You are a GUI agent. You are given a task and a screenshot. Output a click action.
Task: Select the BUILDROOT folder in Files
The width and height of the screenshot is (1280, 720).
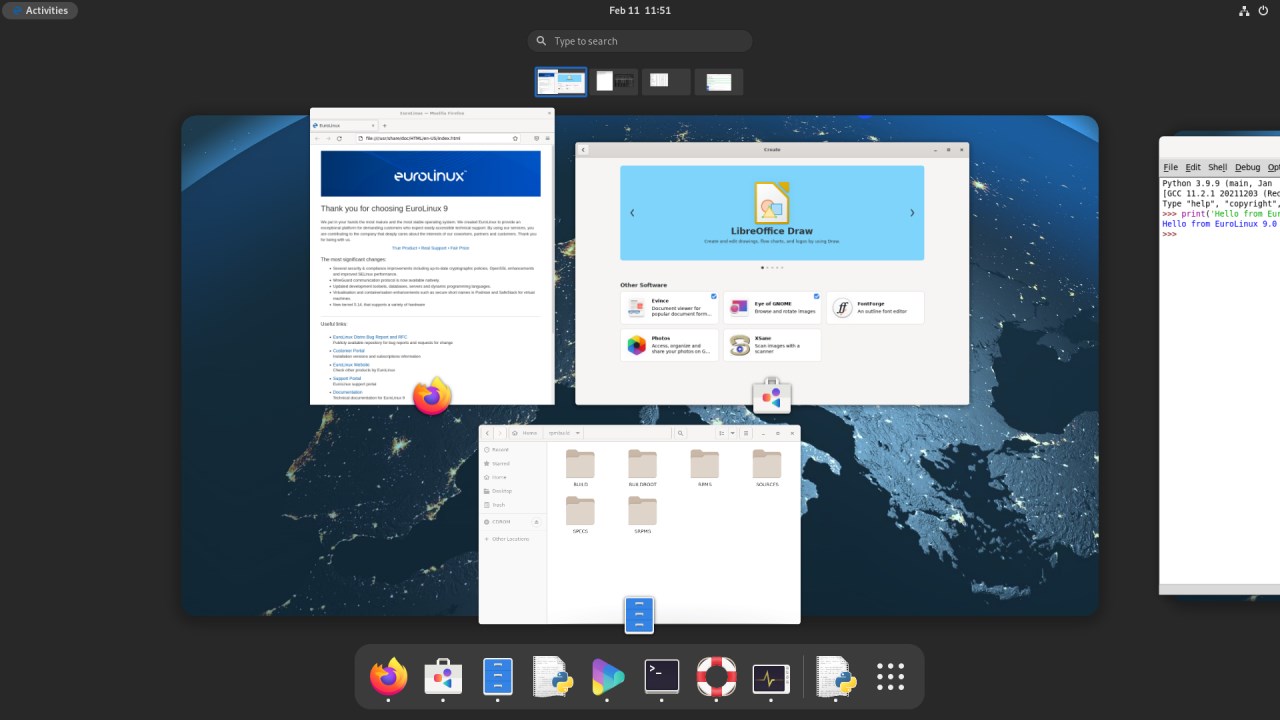point(642,468)
